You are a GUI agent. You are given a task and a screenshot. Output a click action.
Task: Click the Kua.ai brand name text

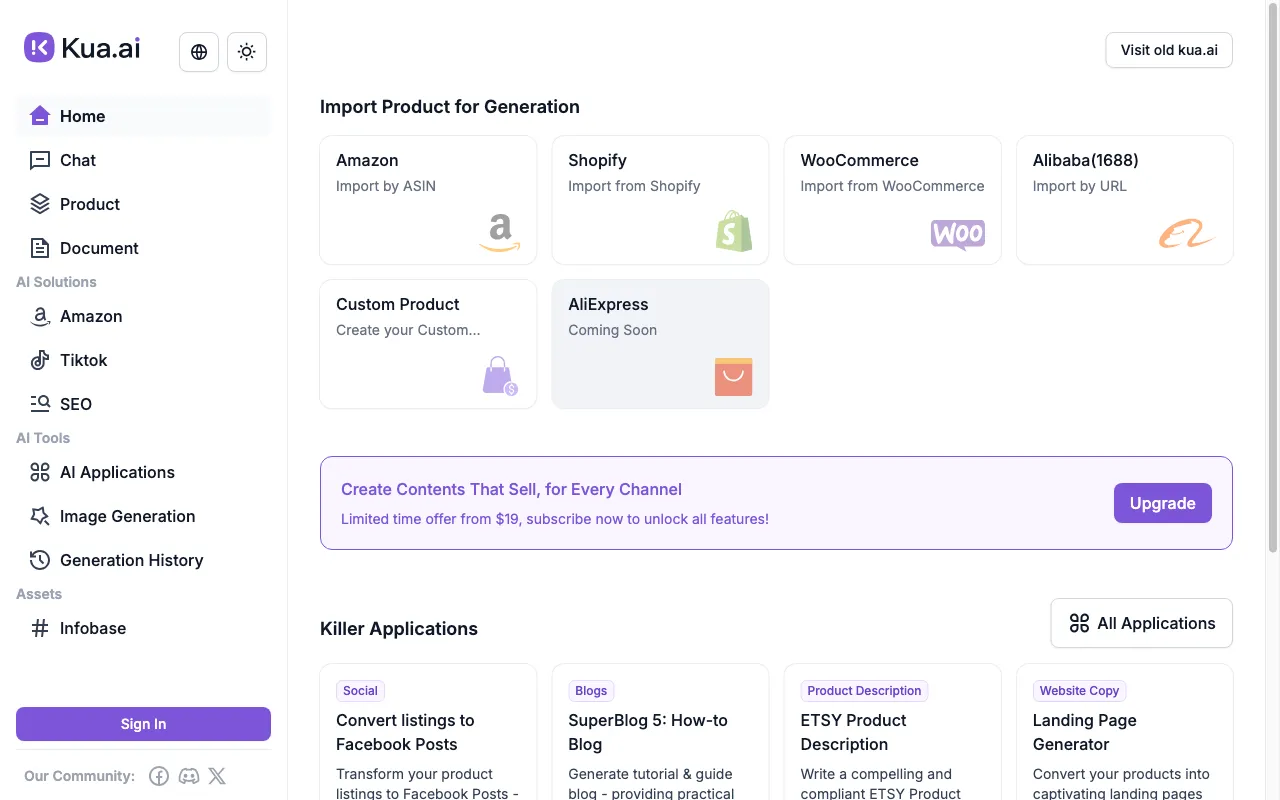tap(100, 47)
